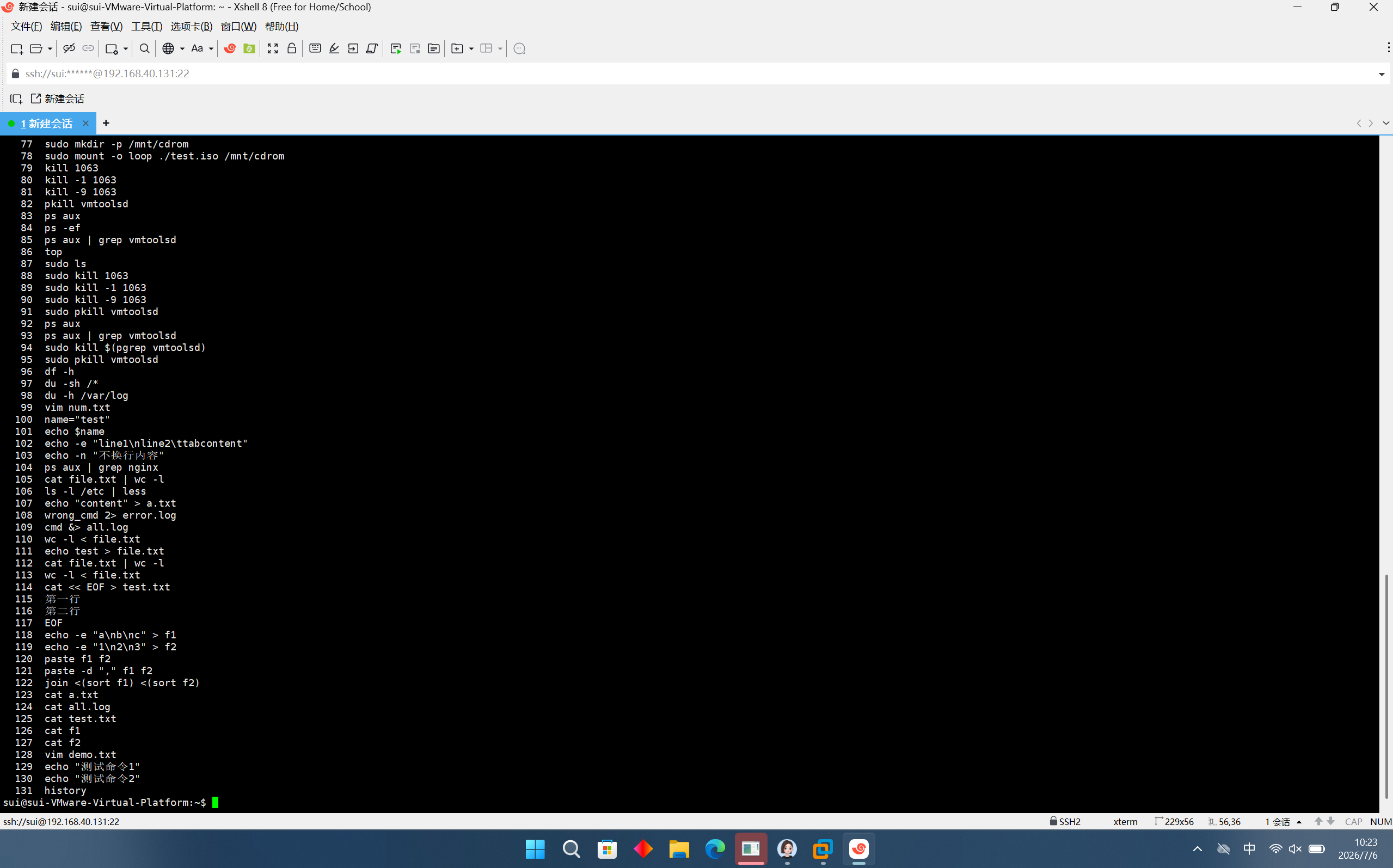This screenshot has height=868, width=1393.
Task: Click the terminal vertical scrollbar thumb
Action: point(1386,687)
